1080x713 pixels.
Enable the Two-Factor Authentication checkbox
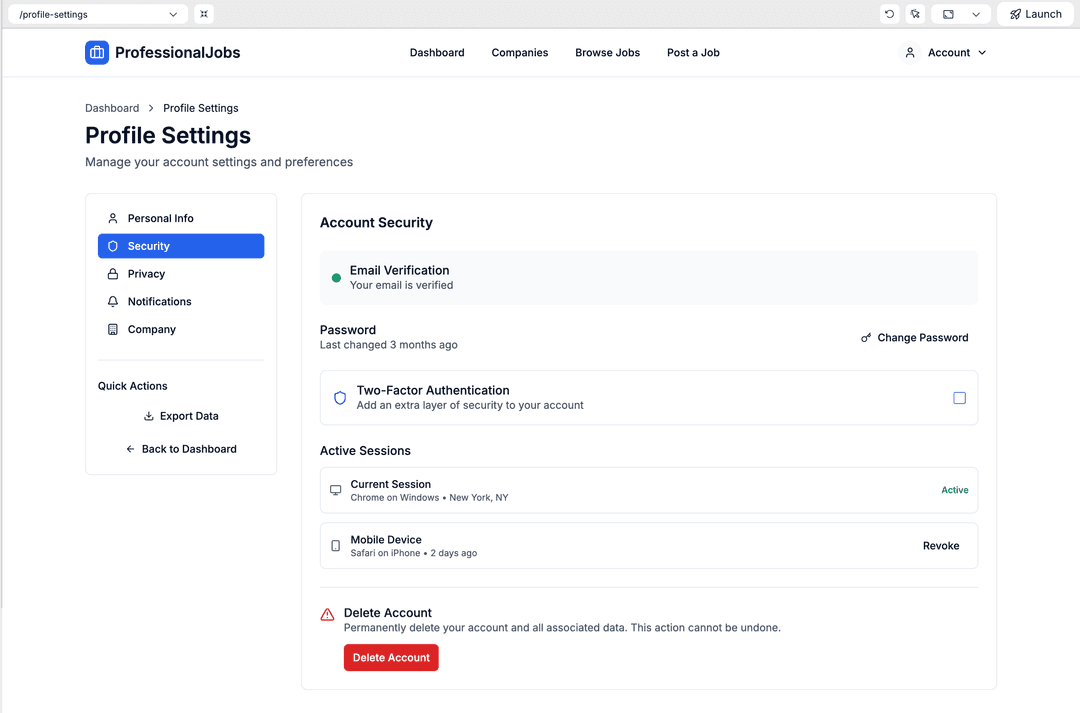[959, 398]
